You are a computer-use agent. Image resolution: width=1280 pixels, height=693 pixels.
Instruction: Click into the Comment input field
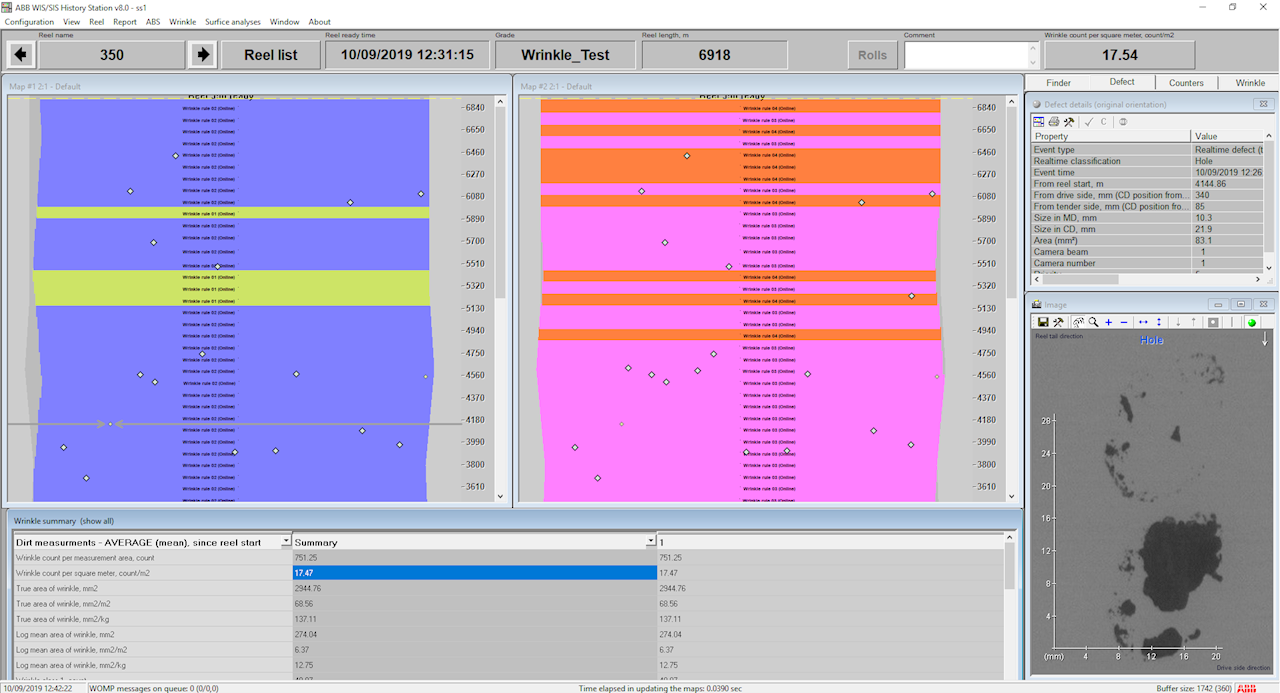[x=965, y=55]
